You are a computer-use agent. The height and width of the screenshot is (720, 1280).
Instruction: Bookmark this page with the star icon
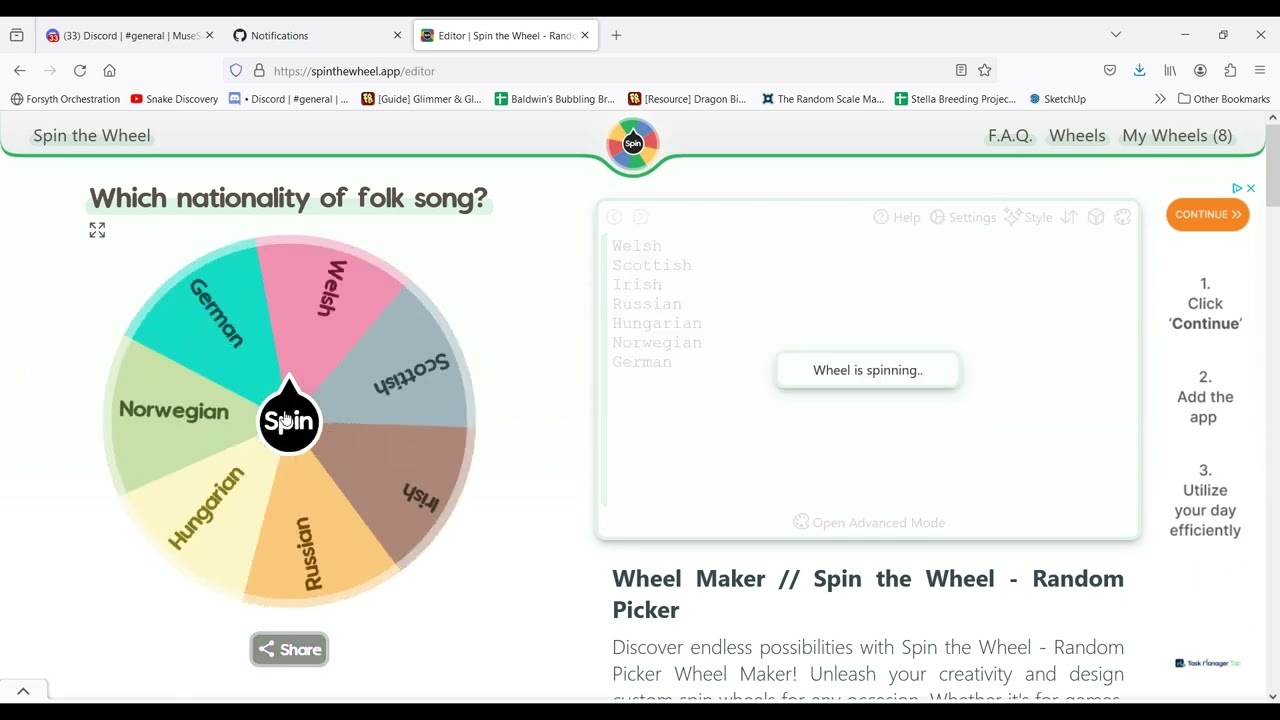(985, 71)
